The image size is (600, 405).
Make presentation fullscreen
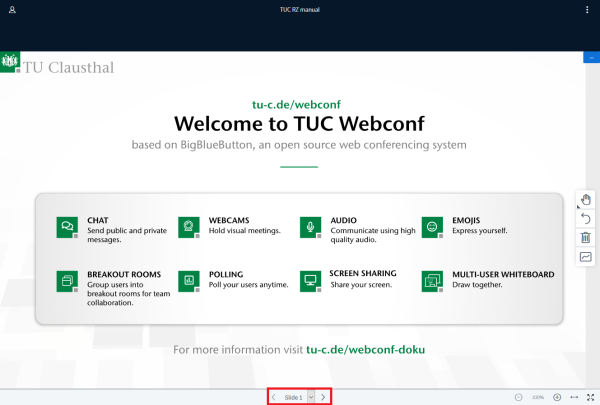[x=589, y=397]
